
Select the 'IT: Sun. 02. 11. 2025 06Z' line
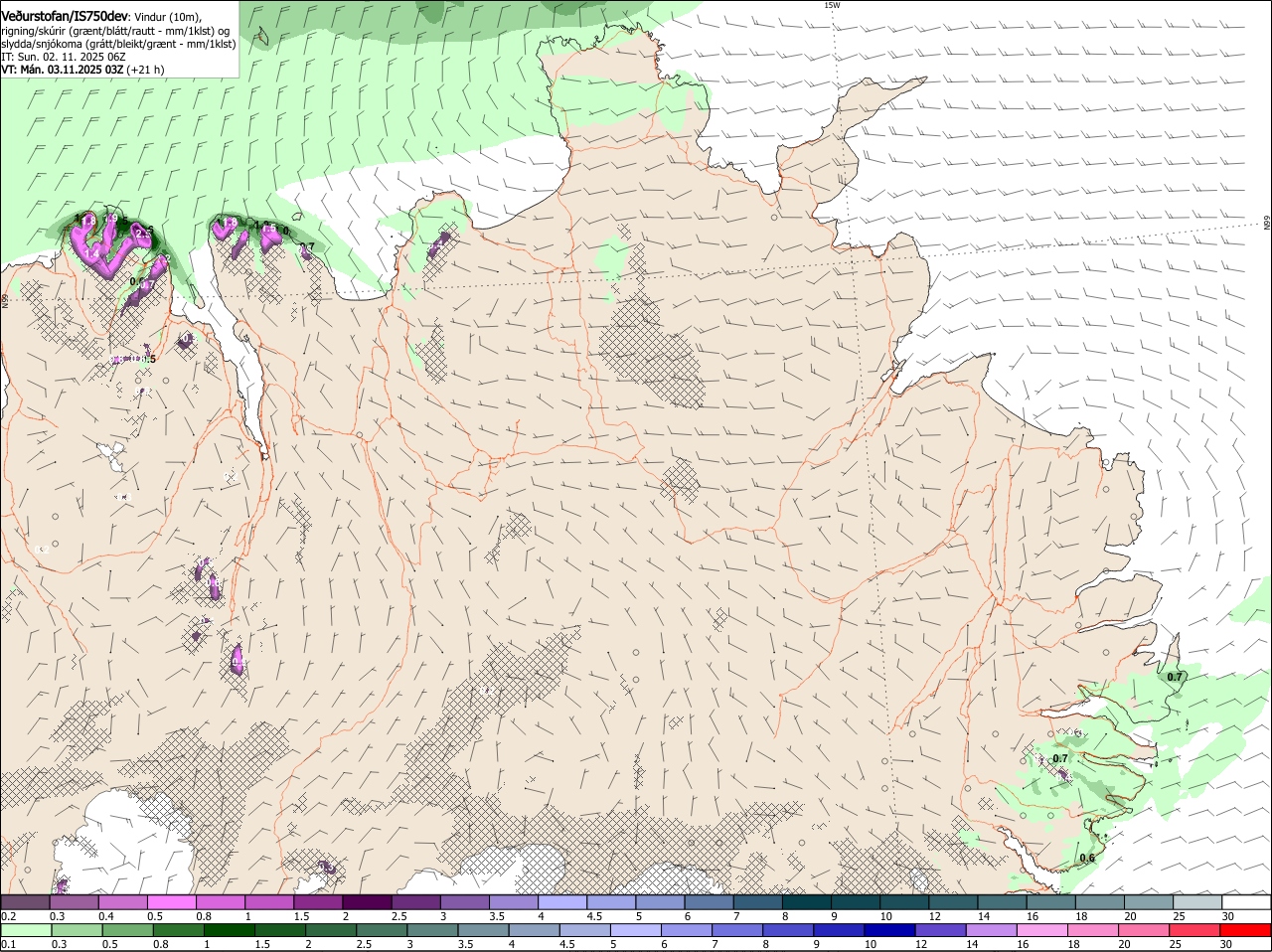[63, 57]
